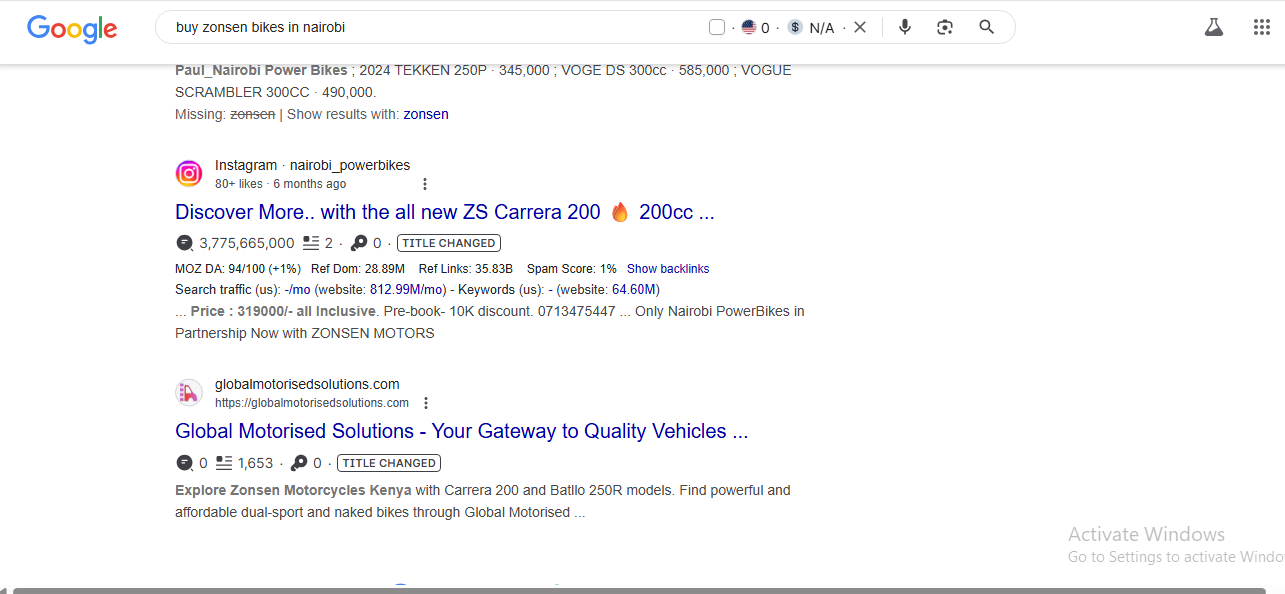Open Search Labs flask icon
Viewport: 1285px width, 594px height.
(x=1214, y=27)
